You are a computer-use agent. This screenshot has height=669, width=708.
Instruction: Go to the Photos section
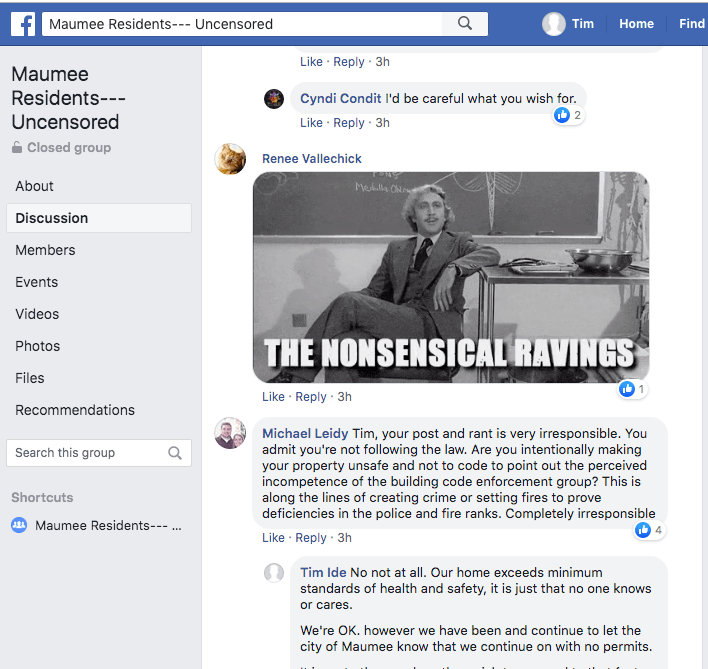(x=38, y=346)
